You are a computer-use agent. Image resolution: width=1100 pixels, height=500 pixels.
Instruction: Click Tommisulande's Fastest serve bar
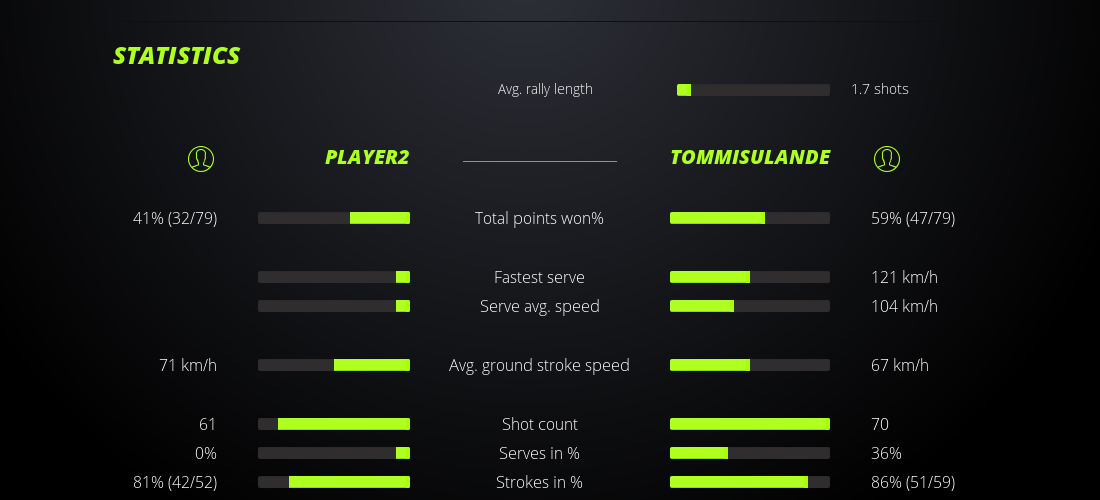[x=749, y=277]
